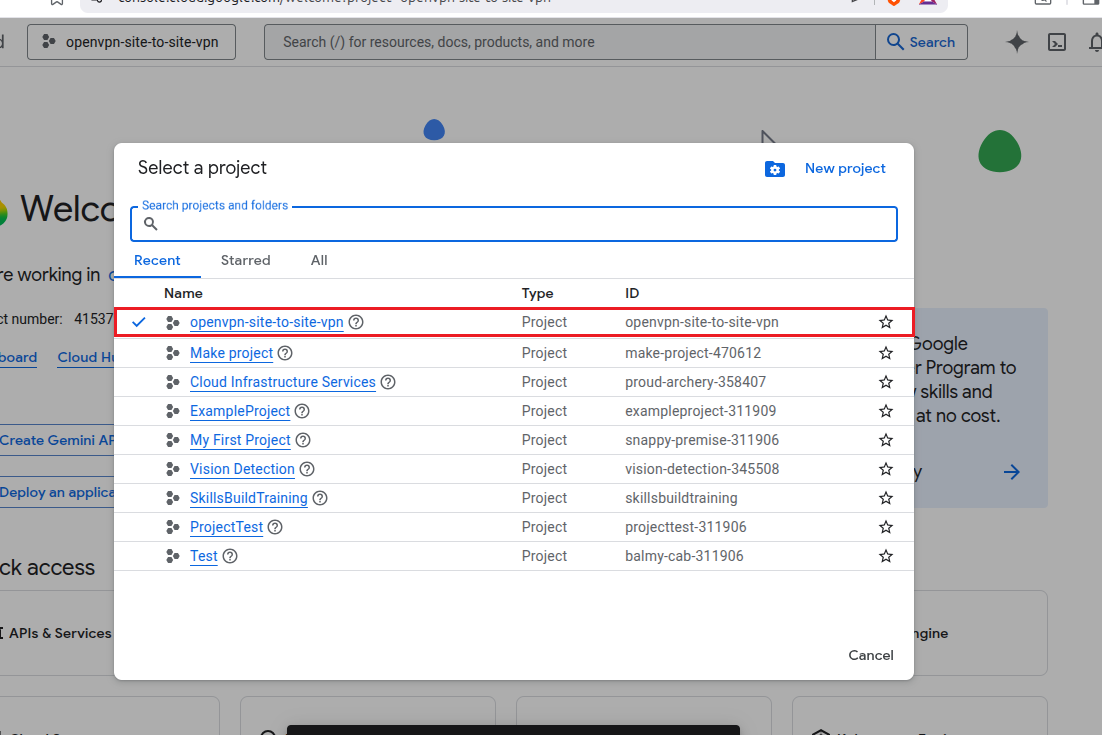This screenshot has width=1102, height=735.
Task: Click the top bar Search button
Action: 921,42
